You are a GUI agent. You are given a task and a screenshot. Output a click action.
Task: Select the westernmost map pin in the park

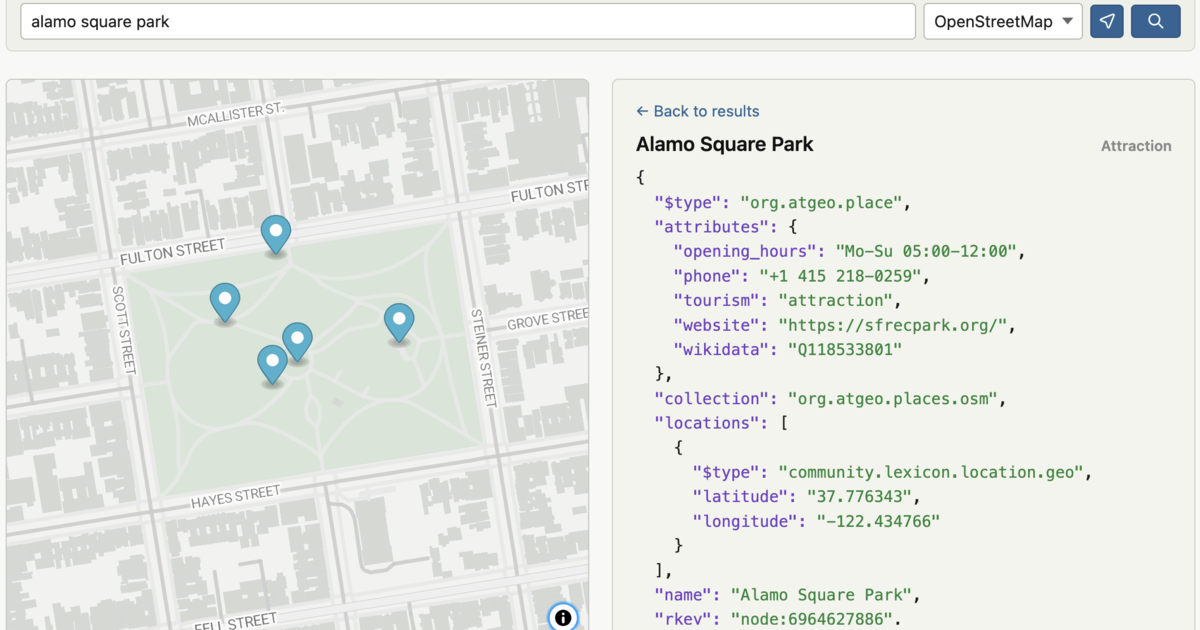[x=225, y=300]
